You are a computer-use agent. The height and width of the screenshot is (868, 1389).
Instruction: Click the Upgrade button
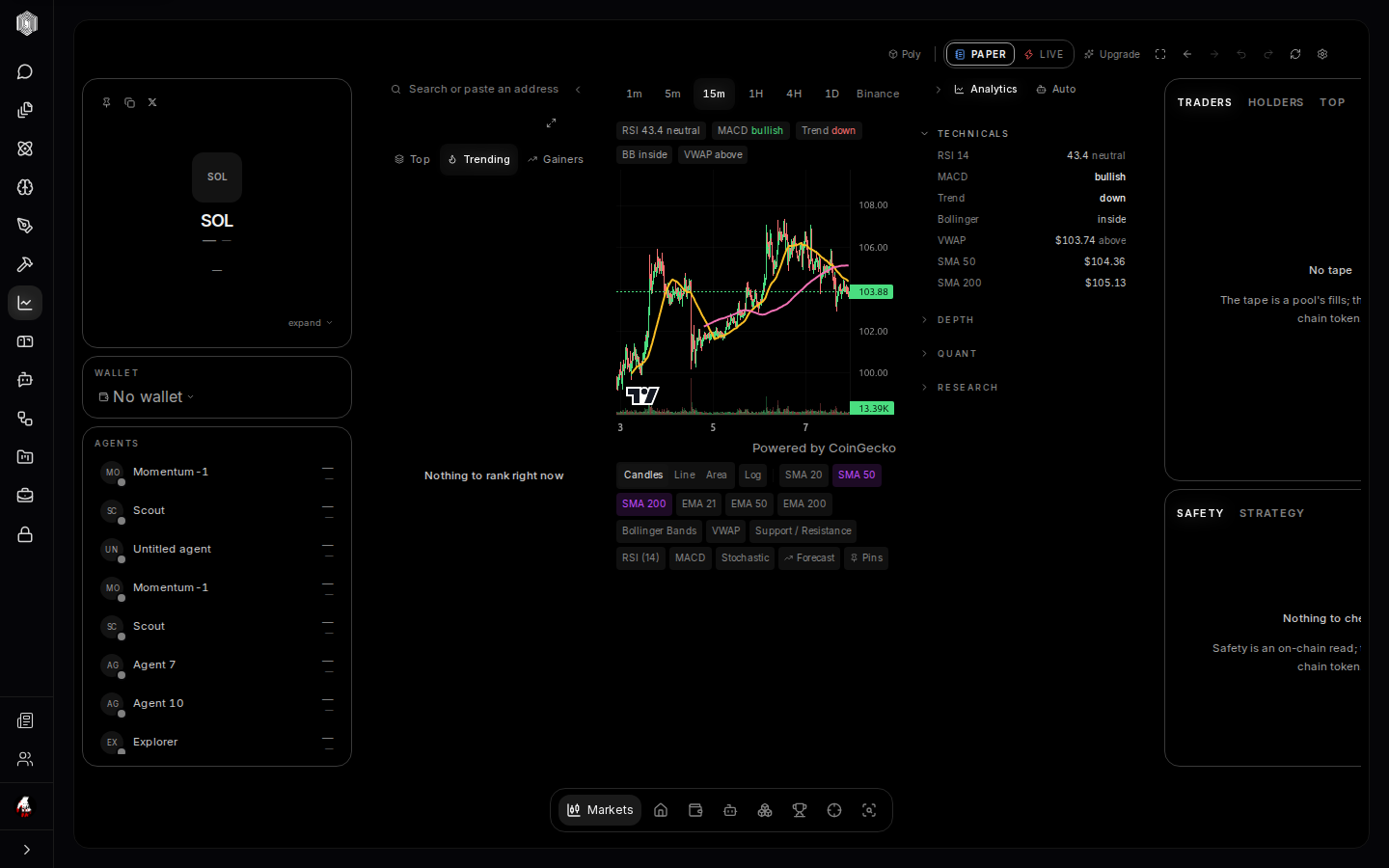tap(1112, 54)
